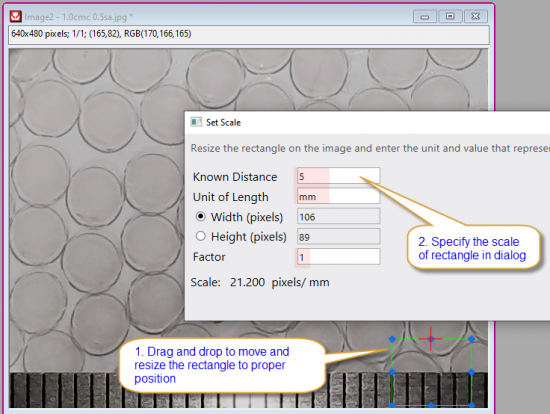Click the Set Scale dialog icon
Screen dimensions: 550x414
196,122
